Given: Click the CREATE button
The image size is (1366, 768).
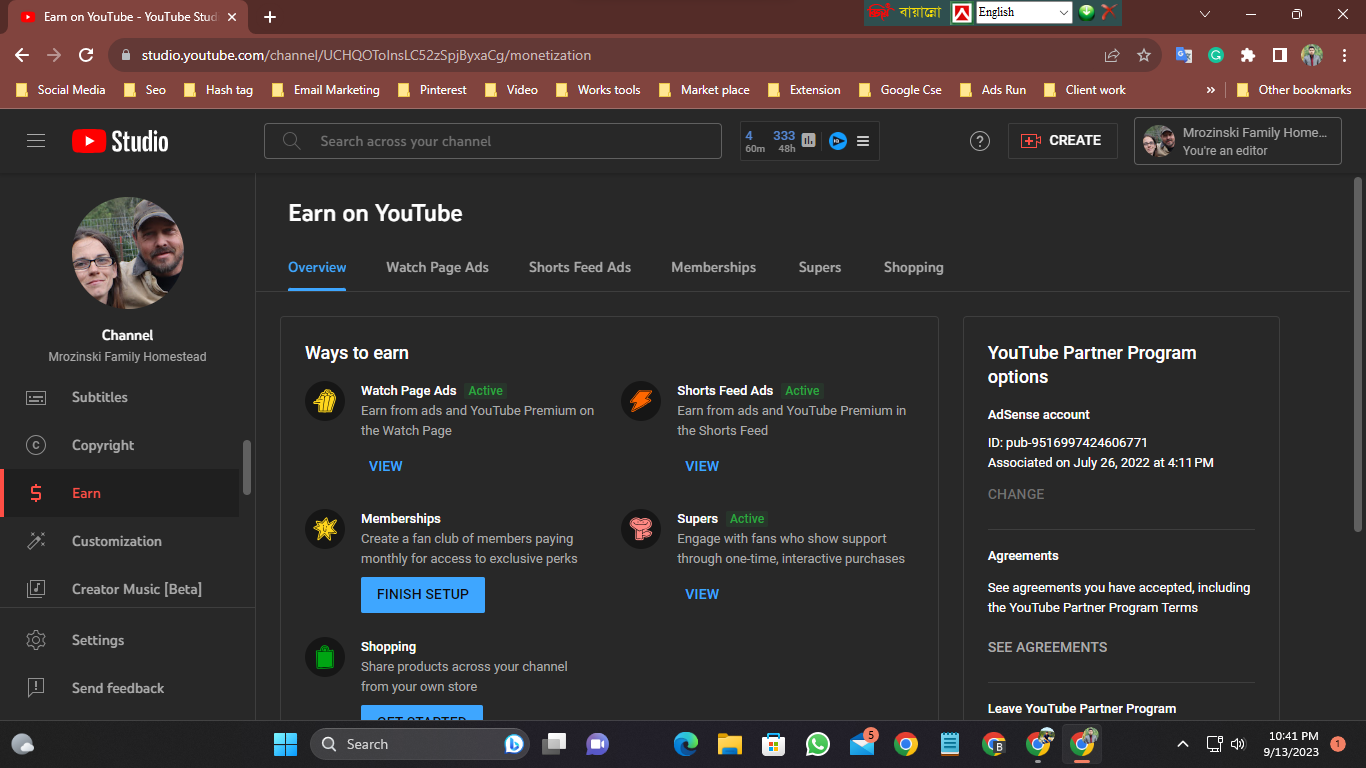Looking at the screenshot, I should click(1061, 141).
